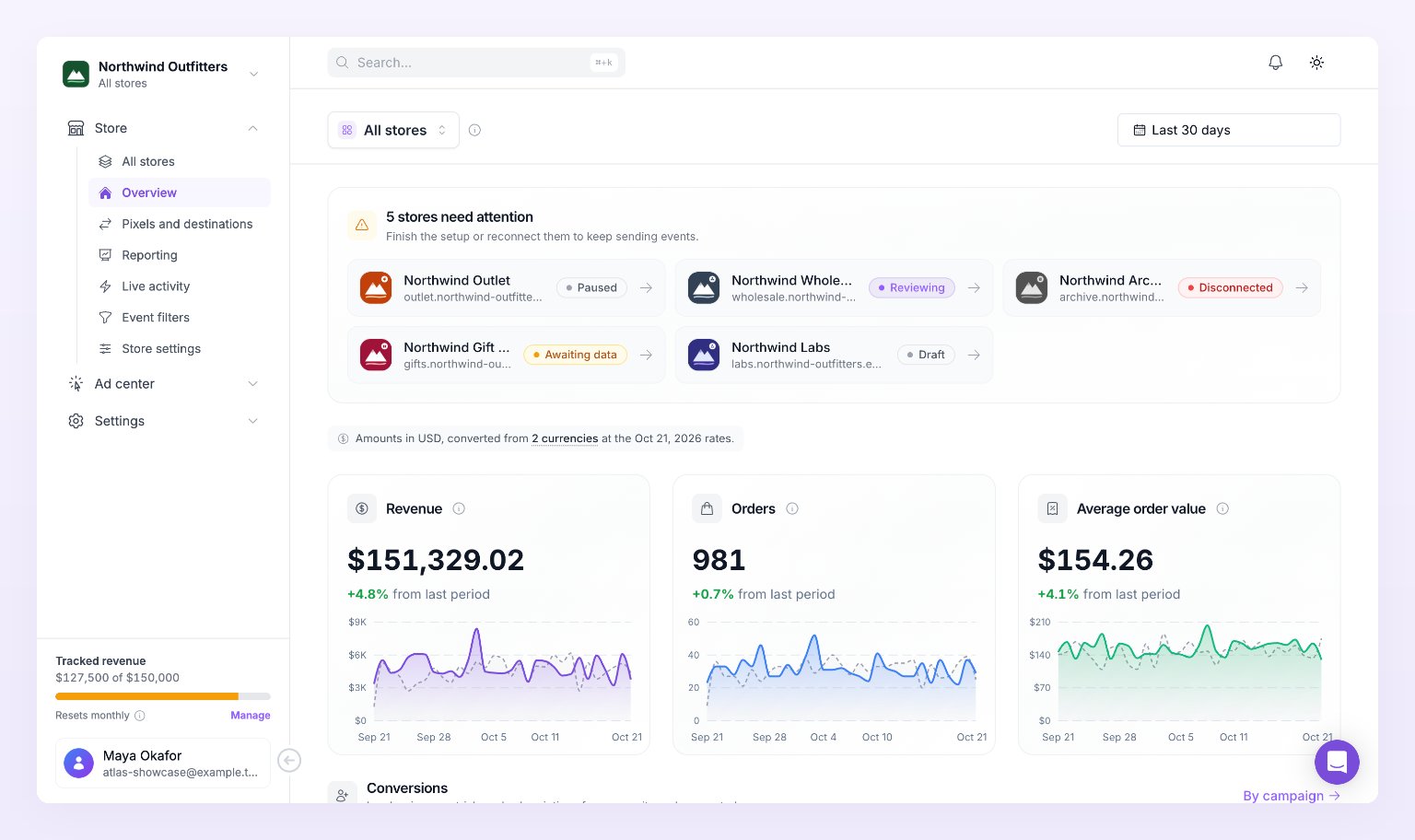Open the notifications bell
This screenshot has width=1415, height=840.
click(x=1275, y=63)
